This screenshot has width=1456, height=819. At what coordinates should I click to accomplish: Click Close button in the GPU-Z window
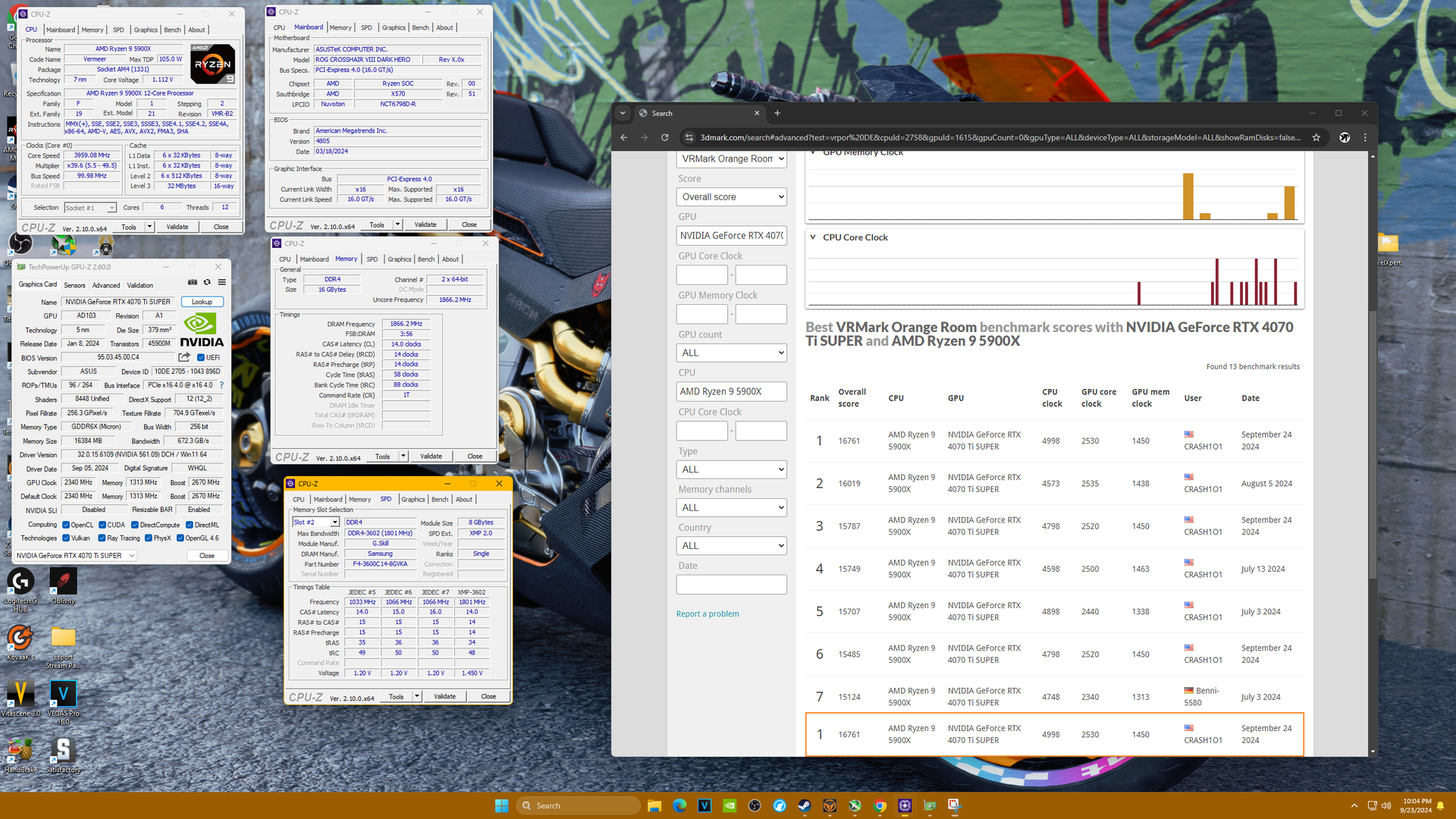pyautogui.click(x=207, y=555)
